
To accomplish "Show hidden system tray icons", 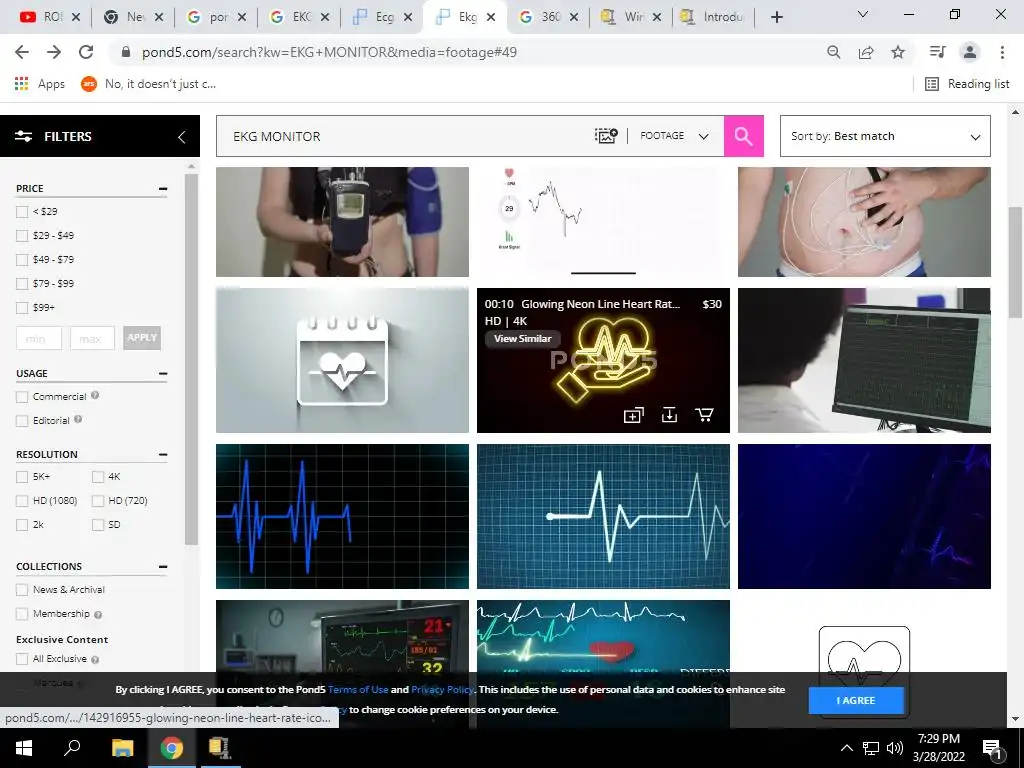I will [846, 748].
